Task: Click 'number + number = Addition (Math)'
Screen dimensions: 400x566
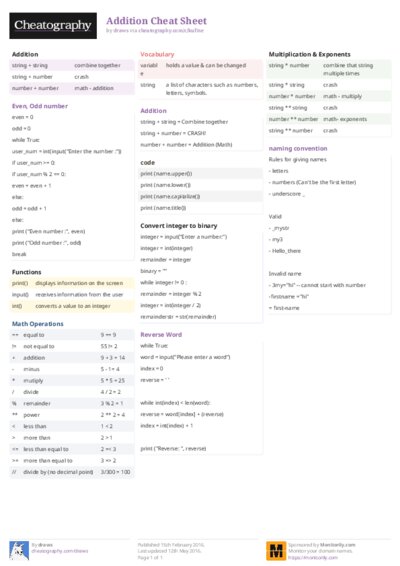Action: pyautogui.click(x=186, y=145)
